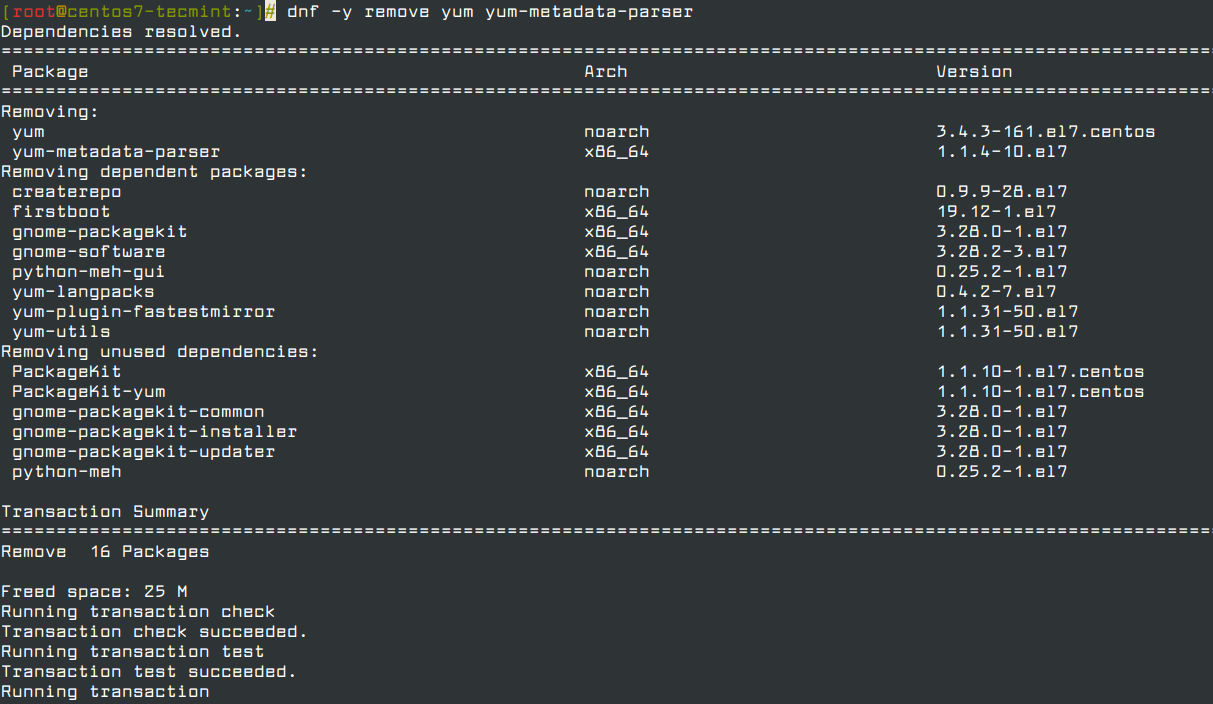This screenshot has width=1213, height=704.
Task: Click the 'Transaction test succeeded.' line
Action: (149, 672)
